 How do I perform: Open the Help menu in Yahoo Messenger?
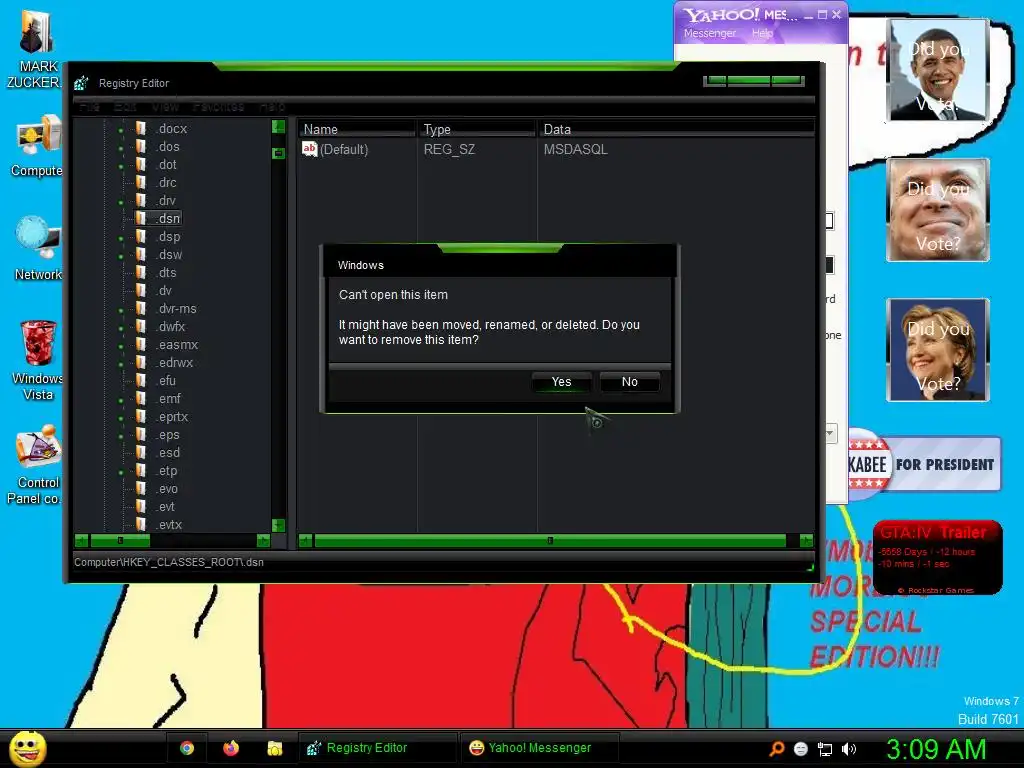tap(762, 33)
